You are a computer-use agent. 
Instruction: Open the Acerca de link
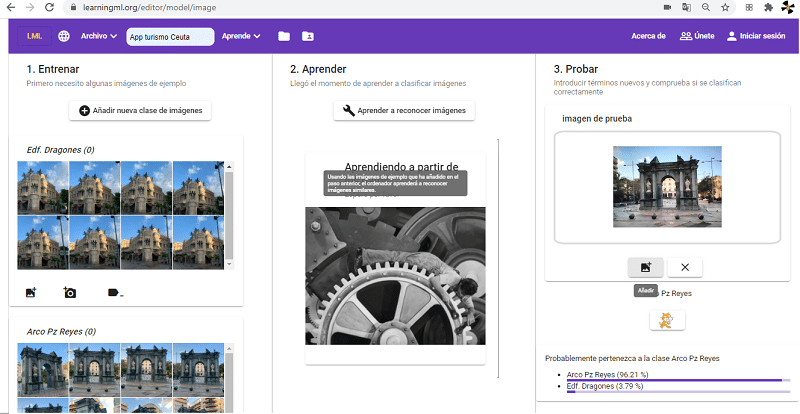(x=648, y=36)
